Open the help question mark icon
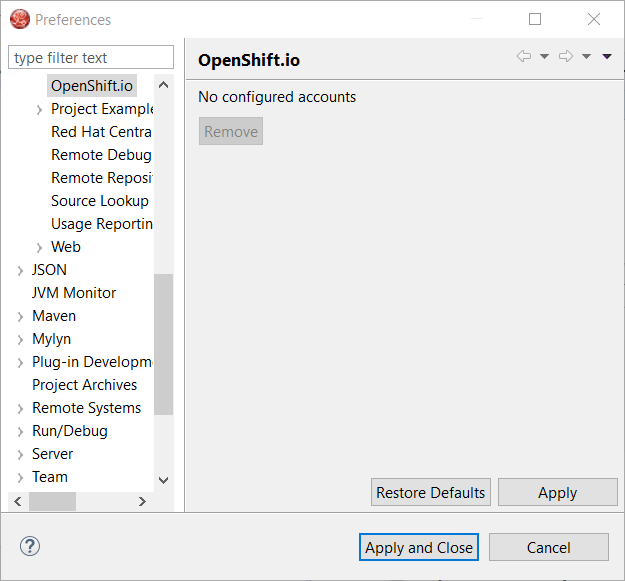Image resolution: width=625 pixels, height=581 pixels. (30, 547)
